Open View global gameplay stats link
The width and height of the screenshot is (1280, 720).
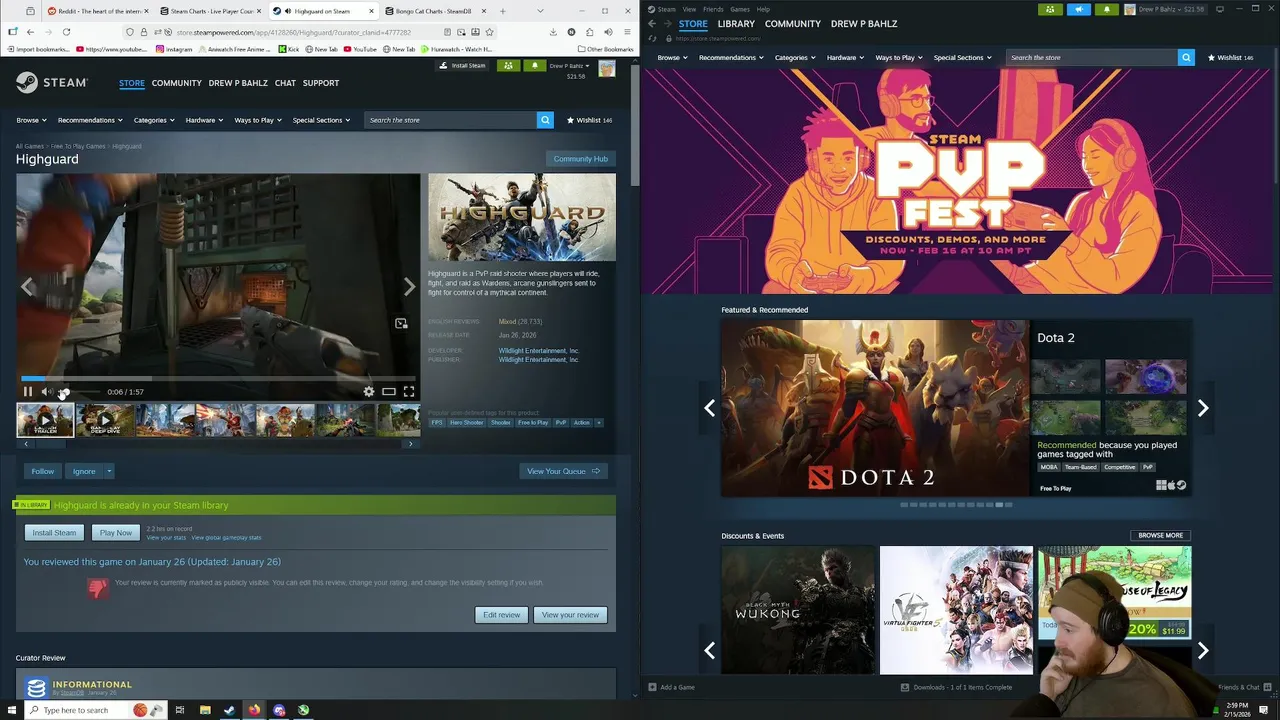point(226,538)
